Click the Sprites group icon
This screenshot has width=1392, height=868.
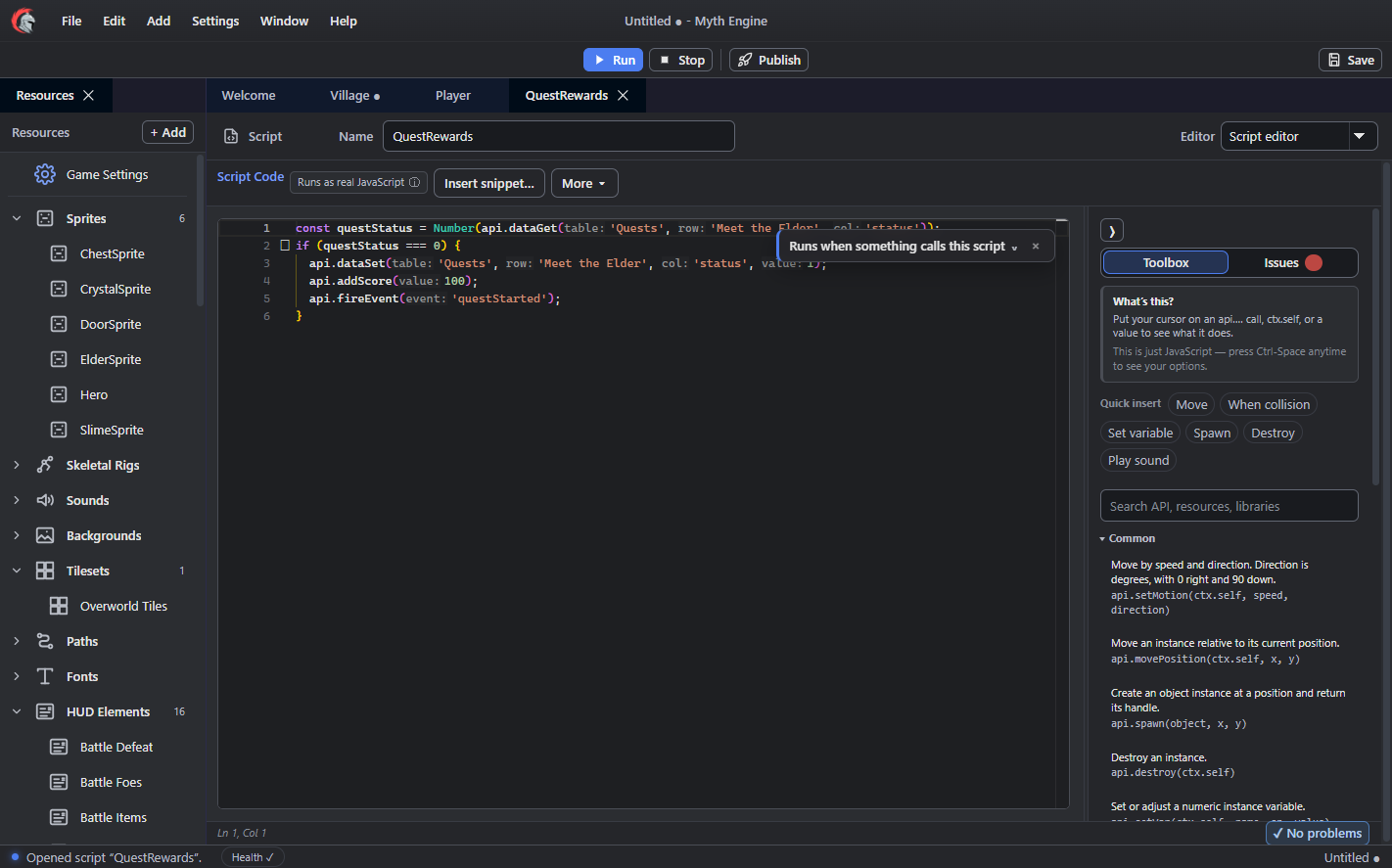pyautogui.click(x=45, y=218)
